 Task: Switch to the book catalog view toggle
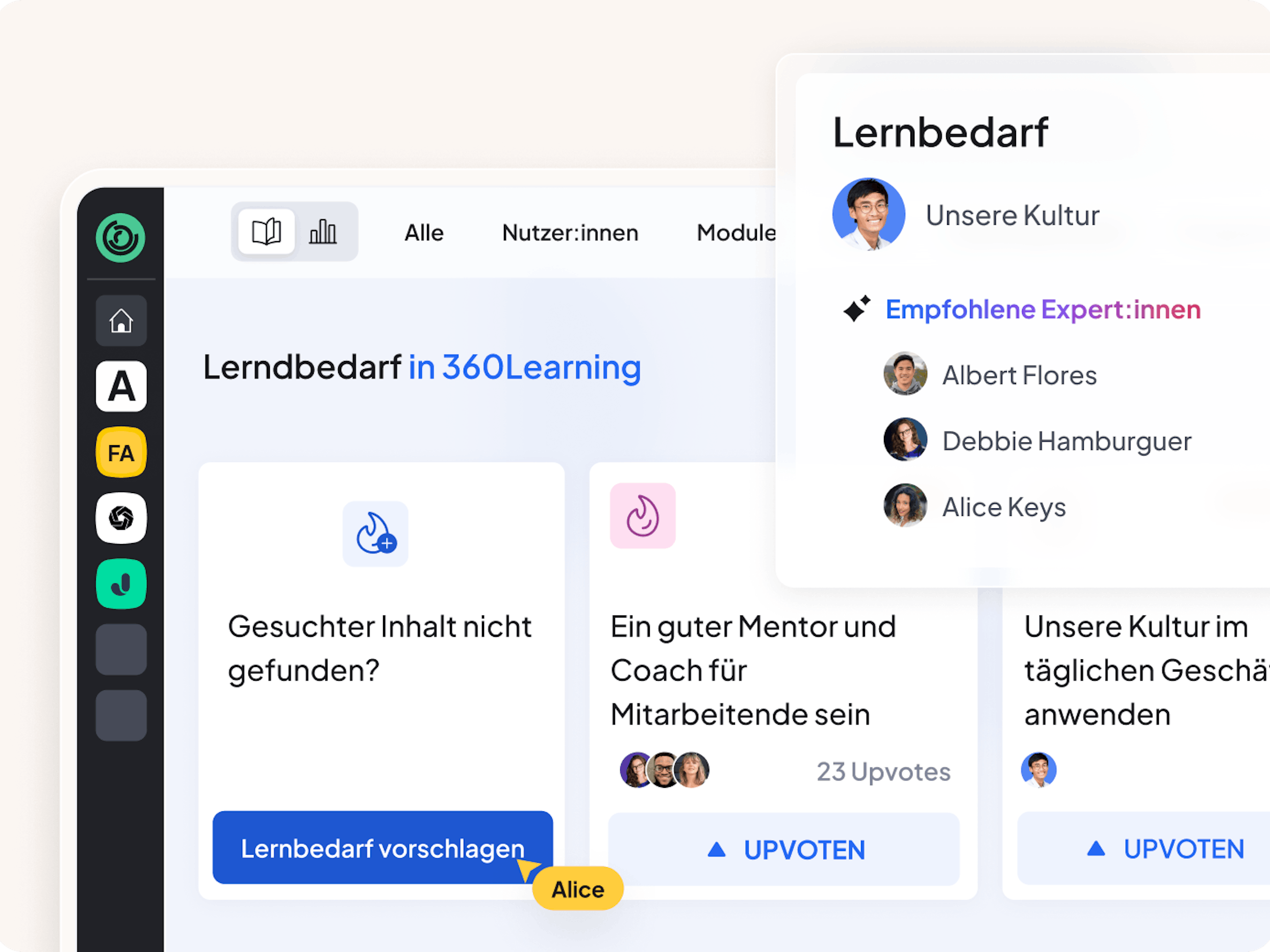click(266, 232)
